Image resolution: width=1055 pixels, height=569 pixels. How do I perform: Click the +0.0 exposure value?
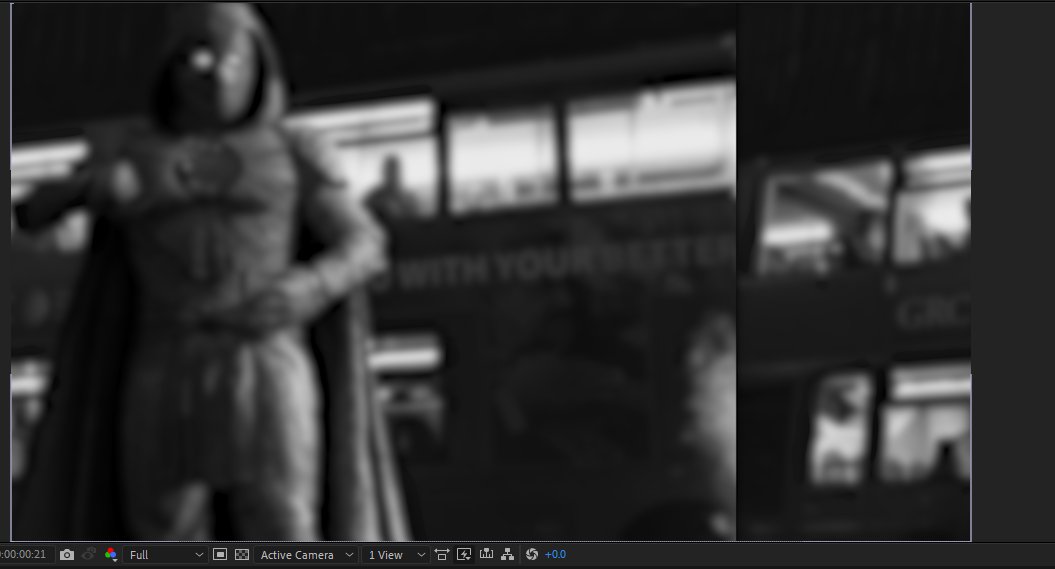(555, 554)
